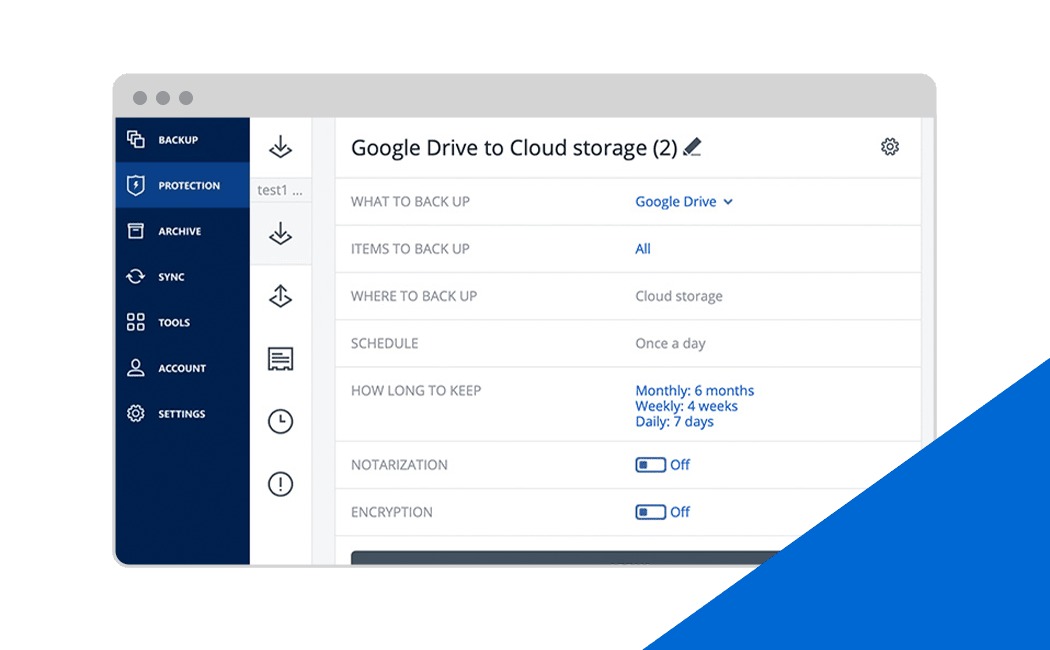
Task: Select Protection in the sidebar
Action: pyautogui.click(x=182, y=185)
